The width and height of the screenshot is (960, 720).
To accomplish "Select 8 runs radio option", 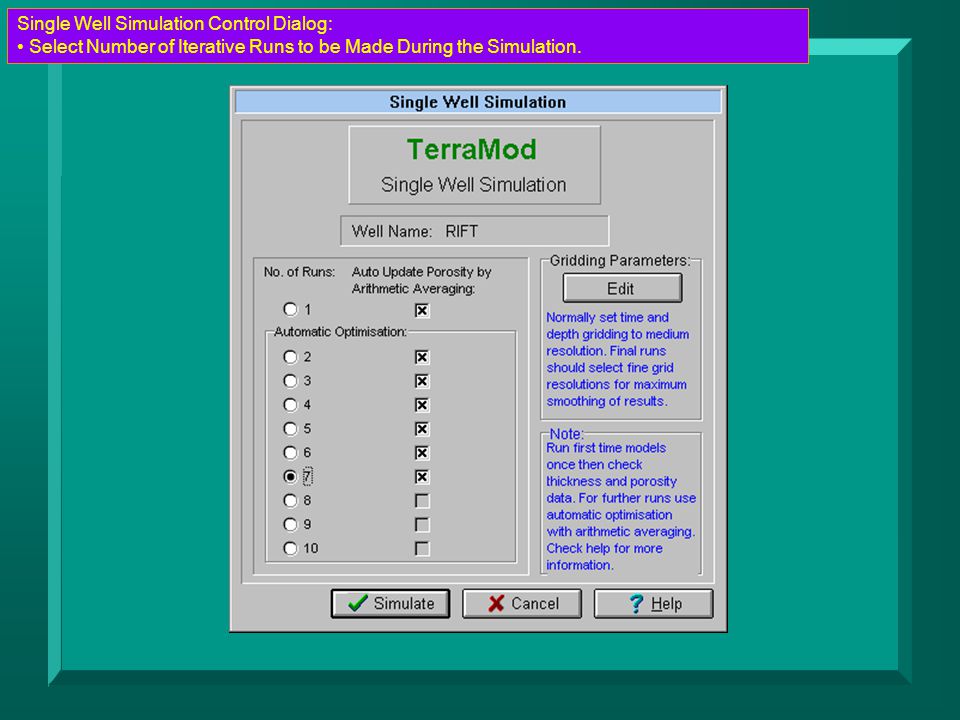I will point(290,500).
